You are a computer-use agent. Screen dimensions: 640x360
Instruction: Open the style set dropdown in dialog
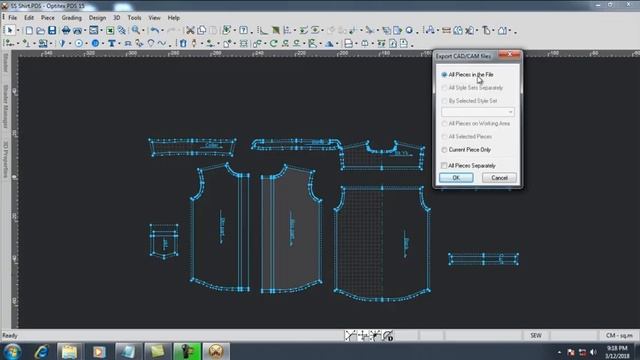tap(478, 112)
